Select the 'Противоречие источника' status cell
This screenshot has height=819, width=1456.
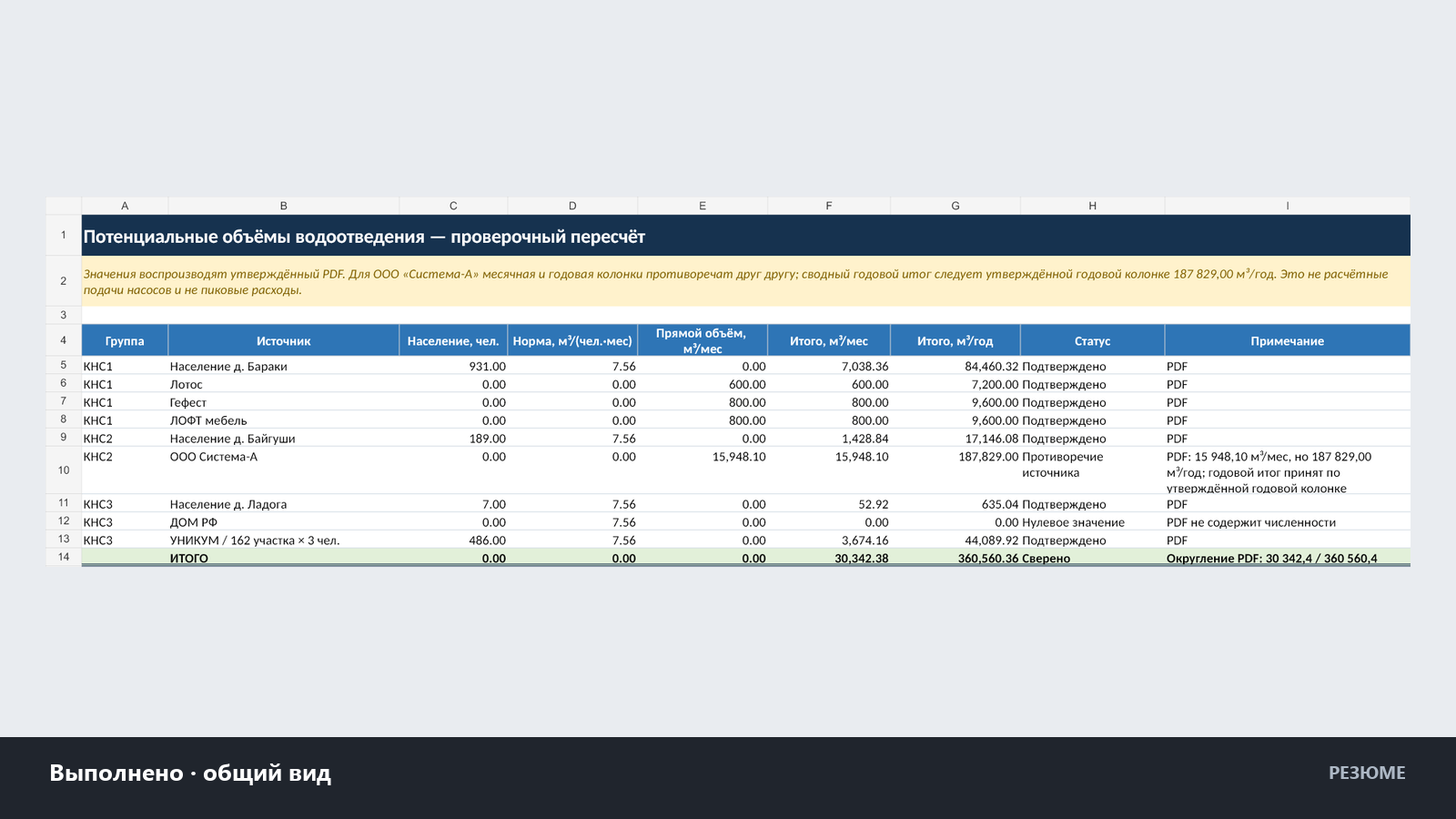pyautogui.click(x=1092, y=470)
